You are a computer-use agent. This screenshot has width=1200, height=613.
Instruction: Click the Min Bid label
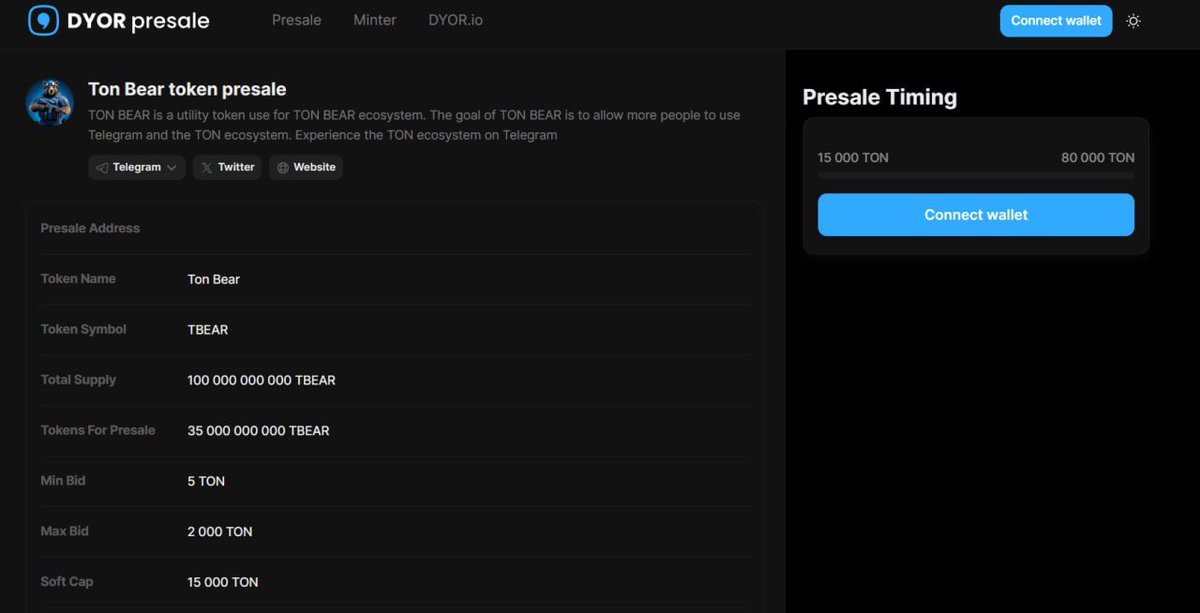click(x=63, y=481)
